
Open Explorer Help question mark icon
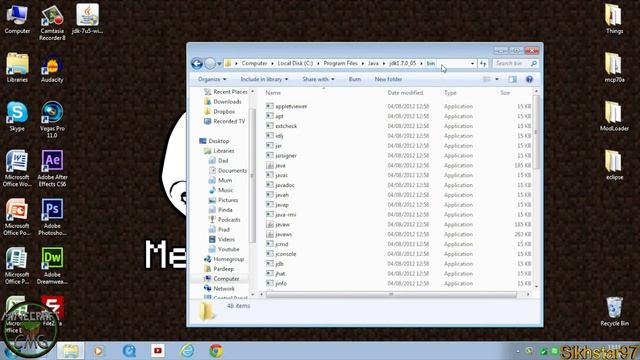point(529,79)
